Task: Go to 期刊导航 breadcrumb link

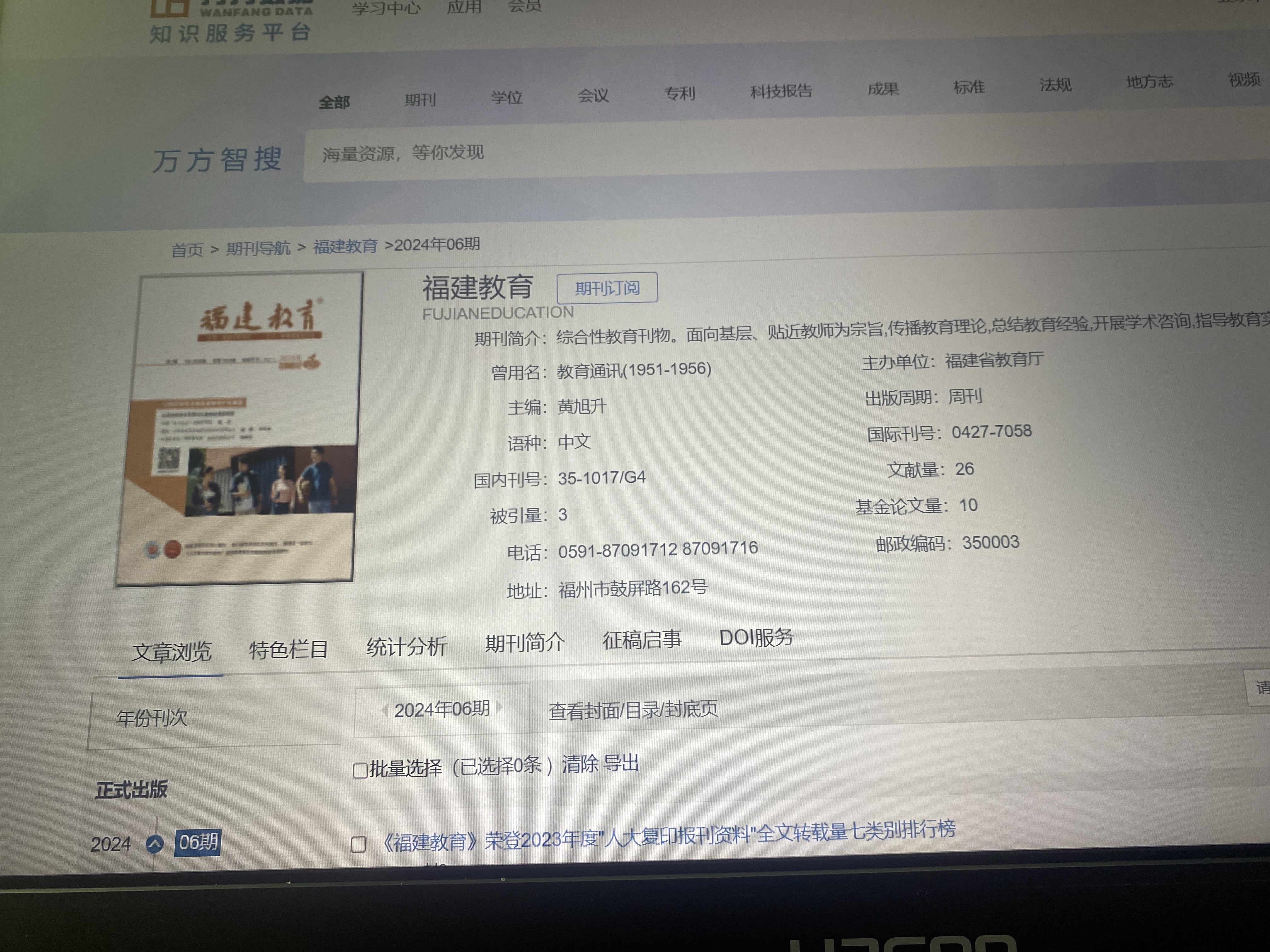Action: [x=258, y=248]
